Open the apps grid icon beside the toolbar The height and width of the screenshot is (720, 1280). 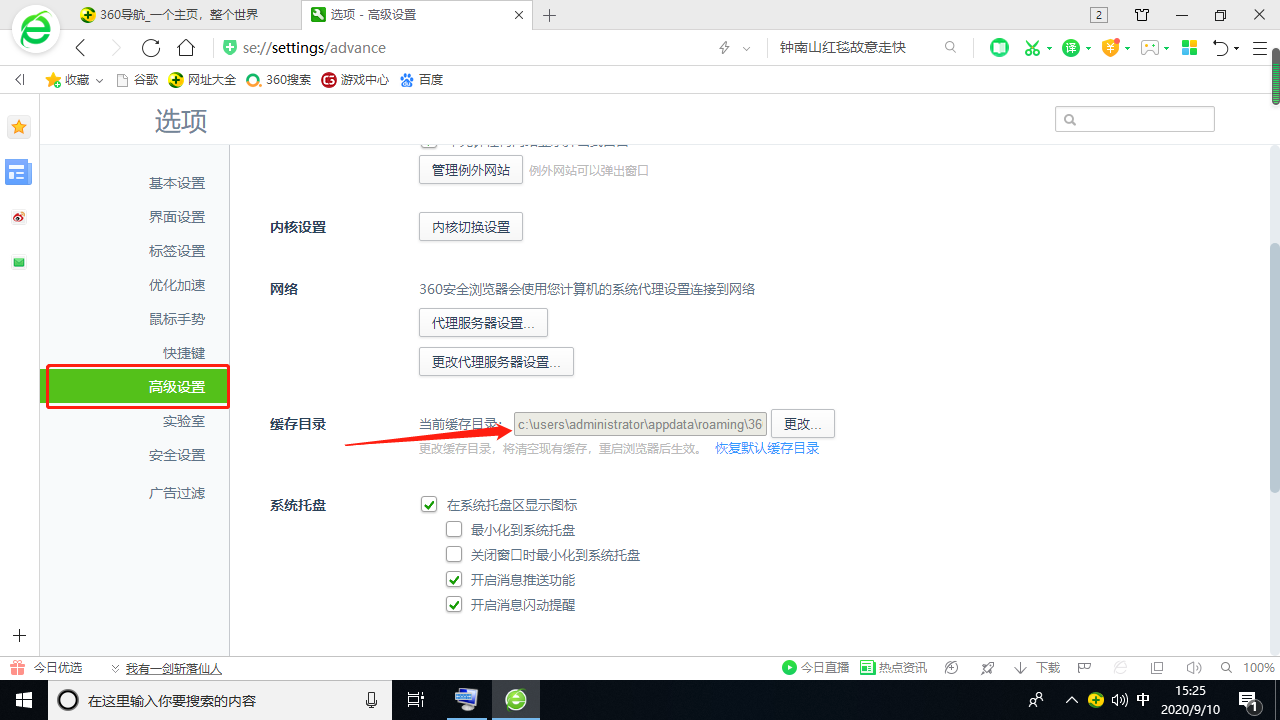pos(1189,47)
